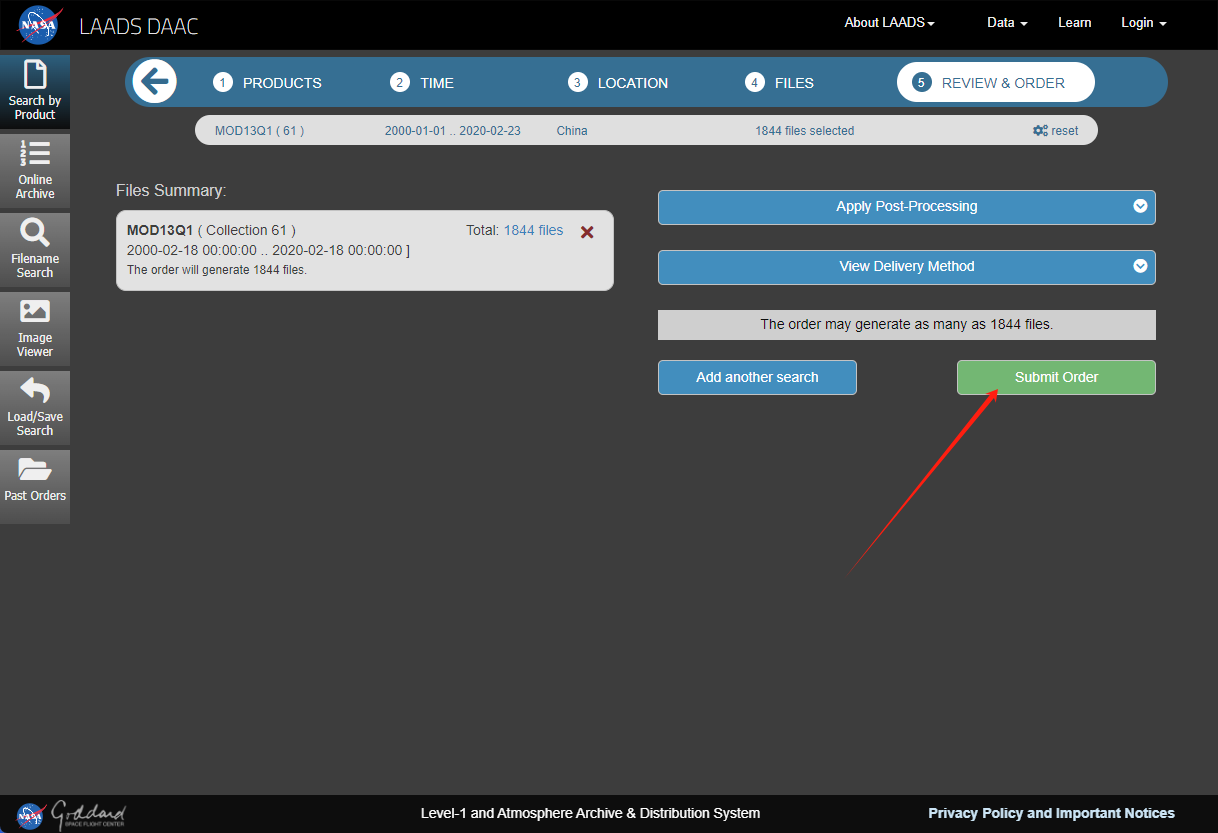Viewport: 1218px width, 833px height.
Task: Open the Online Archive sidebar tool
Action: tap(35, 170)
